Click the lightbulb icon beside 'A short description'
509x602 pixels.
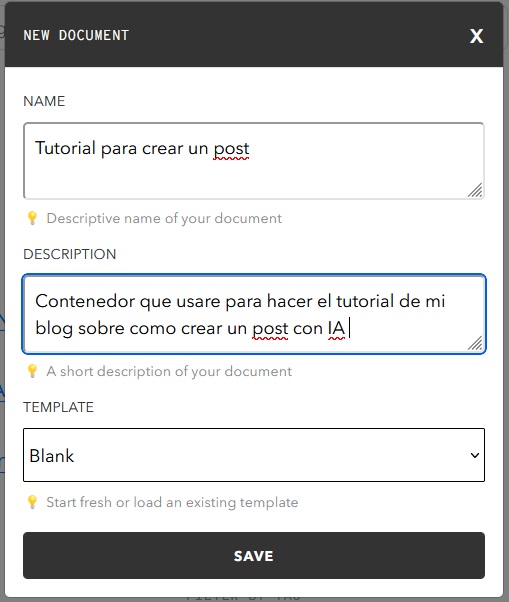(x=32, y=371)
